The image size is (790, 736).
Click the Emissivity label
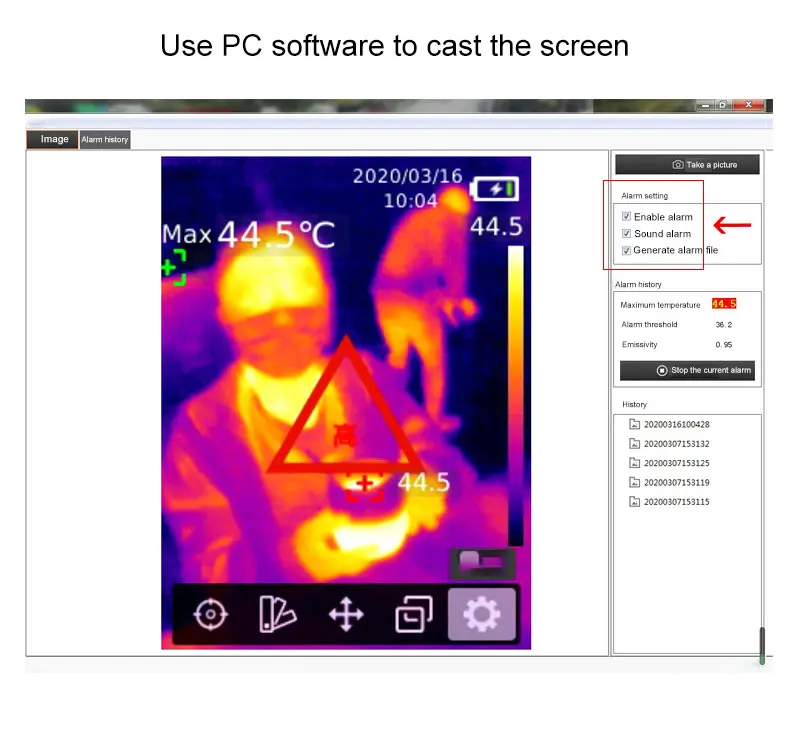639,345
